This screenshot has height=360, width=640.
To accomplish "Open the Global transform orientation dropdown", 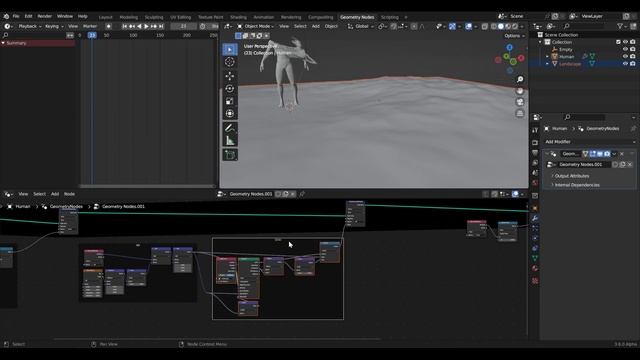I will click(361, 26).
